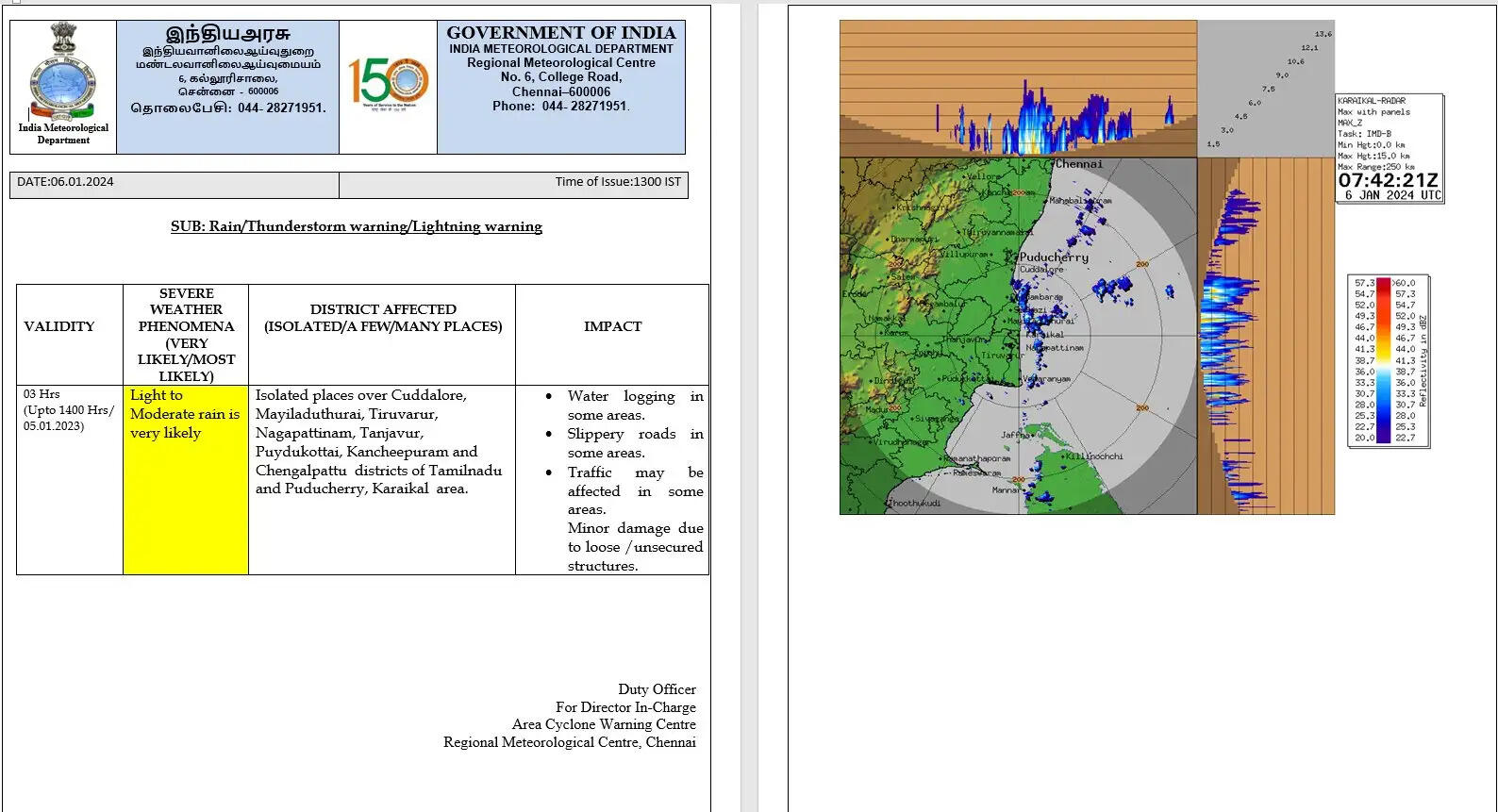Click the Time of Issue:1300 IST field

(617, 182)
